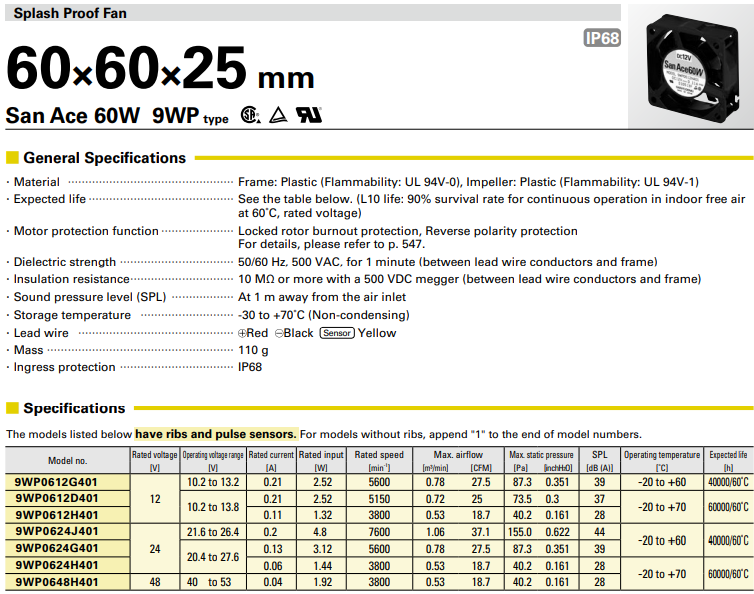
Task: Click the UL recognized component mark
Action: (x=310, y=115)
